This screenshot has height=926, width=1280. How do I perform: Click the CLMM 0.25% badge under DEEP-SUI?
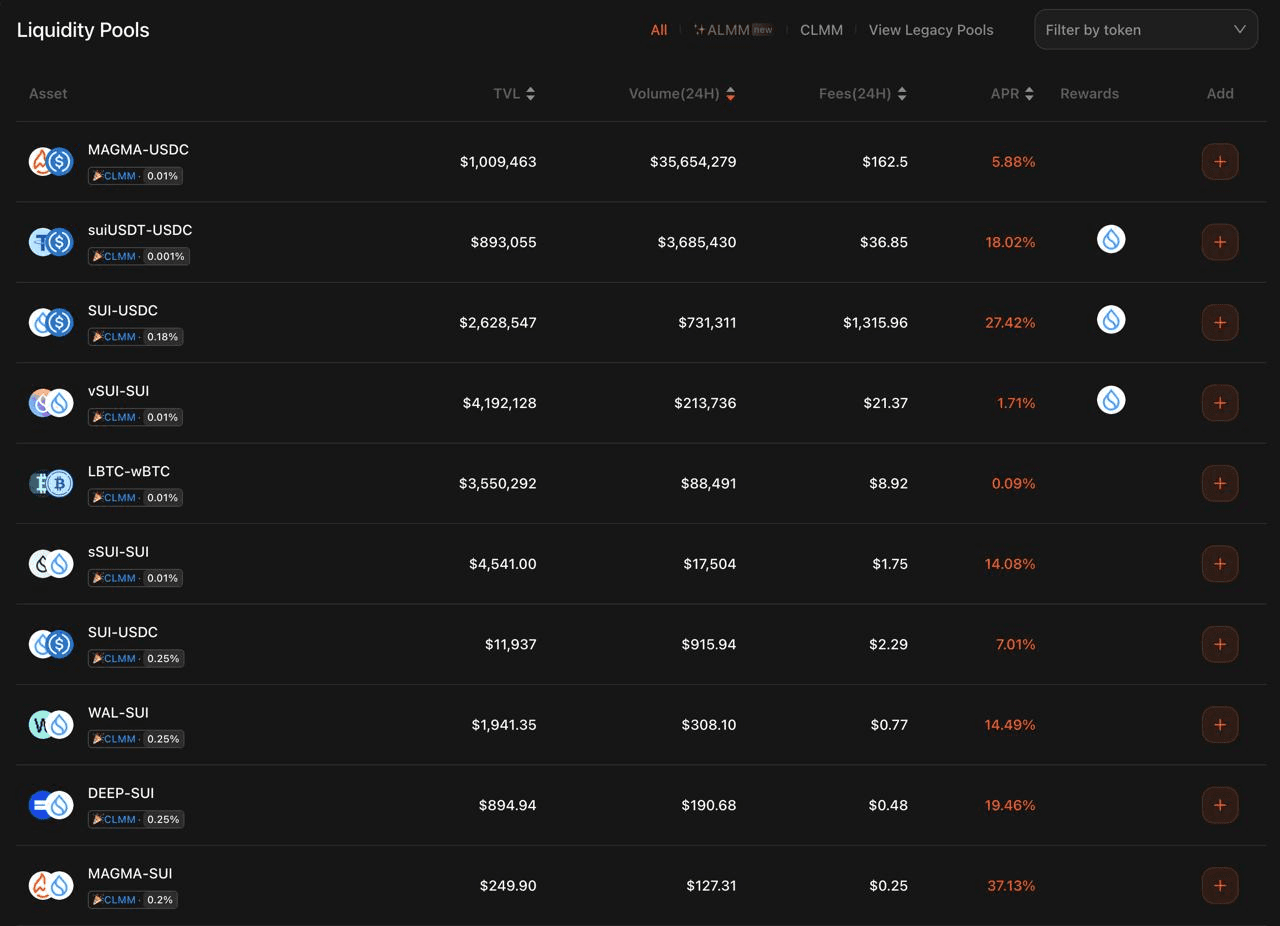point(136,819)
